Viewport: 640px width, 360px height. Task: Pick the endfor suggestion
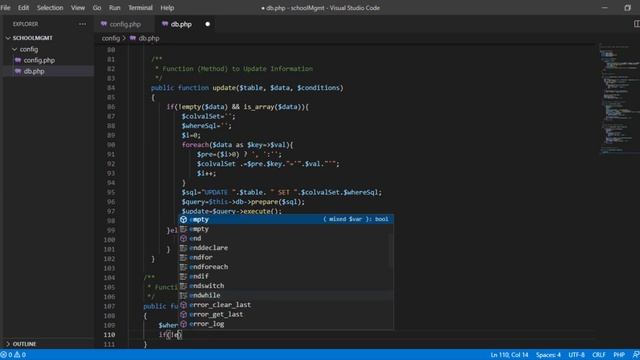point(286,257)
